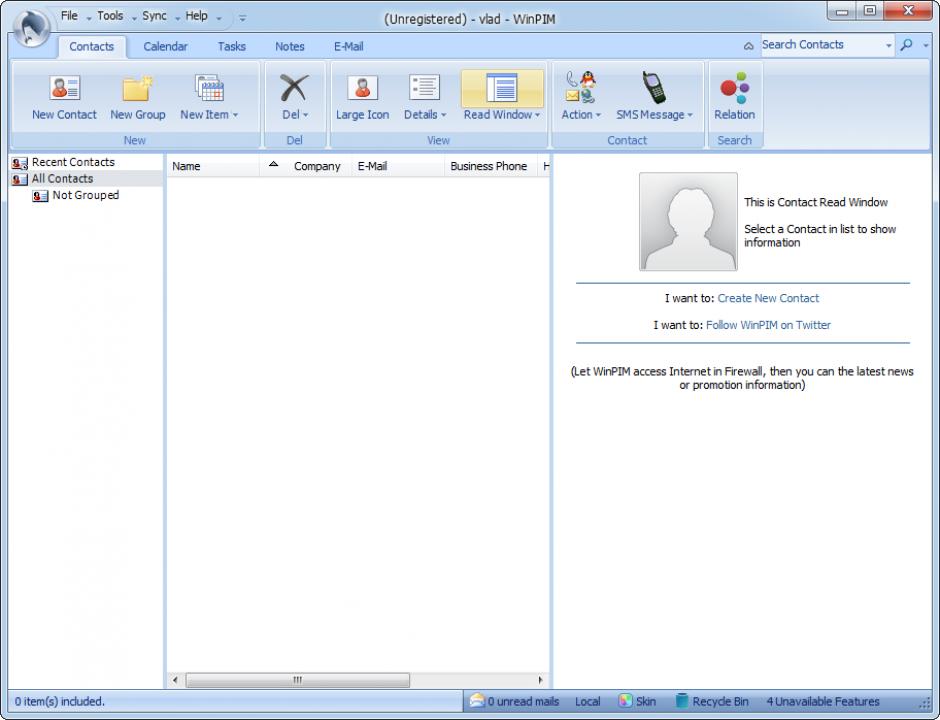The width and height of the screenshot is (940, 720).
Task: Expand the Action dropdown arrow
Action: pos(598,115)
